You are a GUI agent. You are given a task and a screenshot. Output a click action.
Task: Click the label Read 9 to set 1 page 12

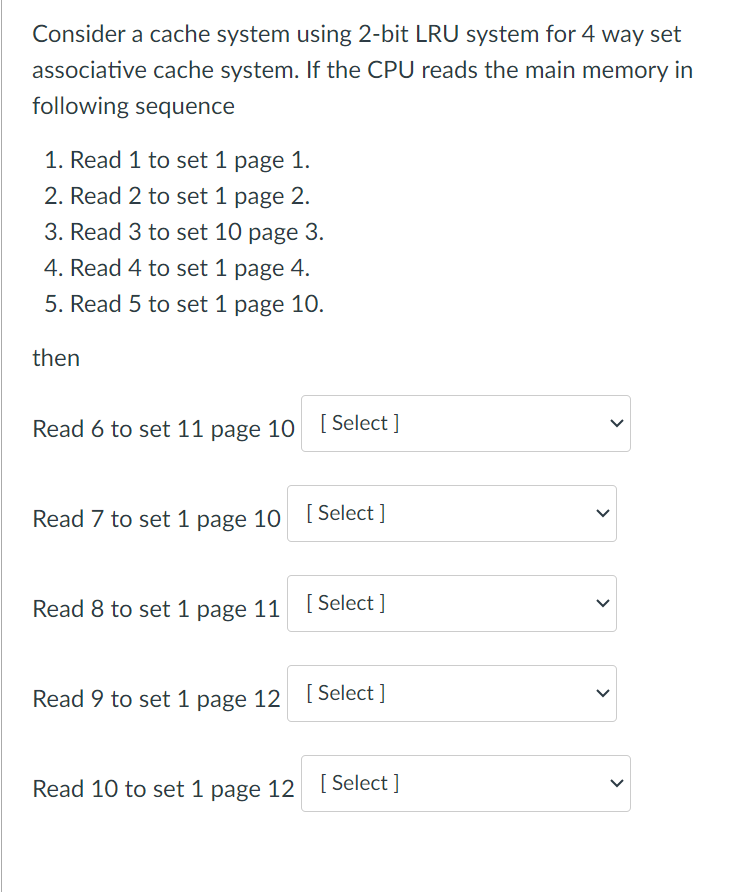click(156, 698)
